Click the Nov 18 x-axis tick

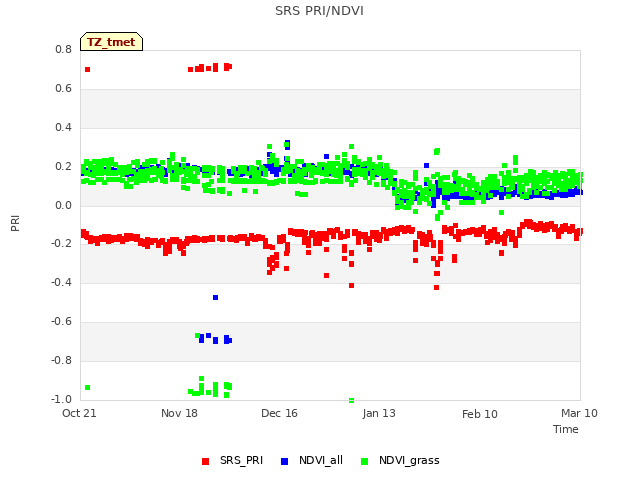pyautogui.click(x=179, y=413)
